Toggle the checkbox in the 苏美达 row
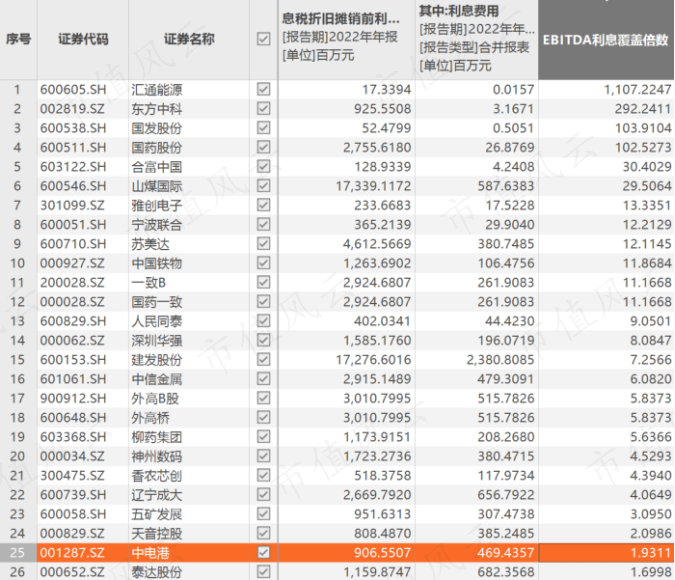 click(263, 244)
